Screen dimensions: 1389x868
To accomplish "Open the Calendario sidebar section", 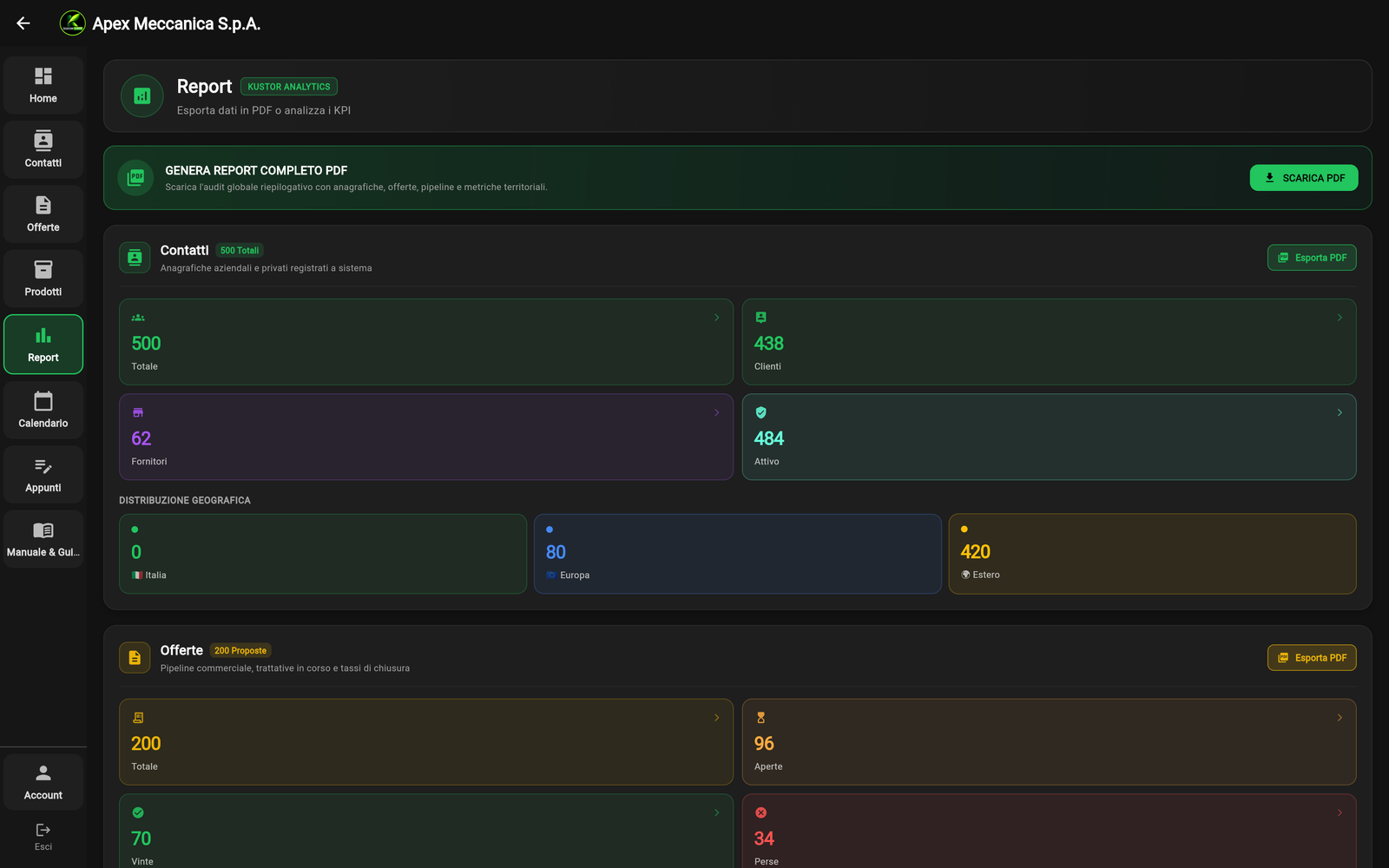I will point(43,410).
